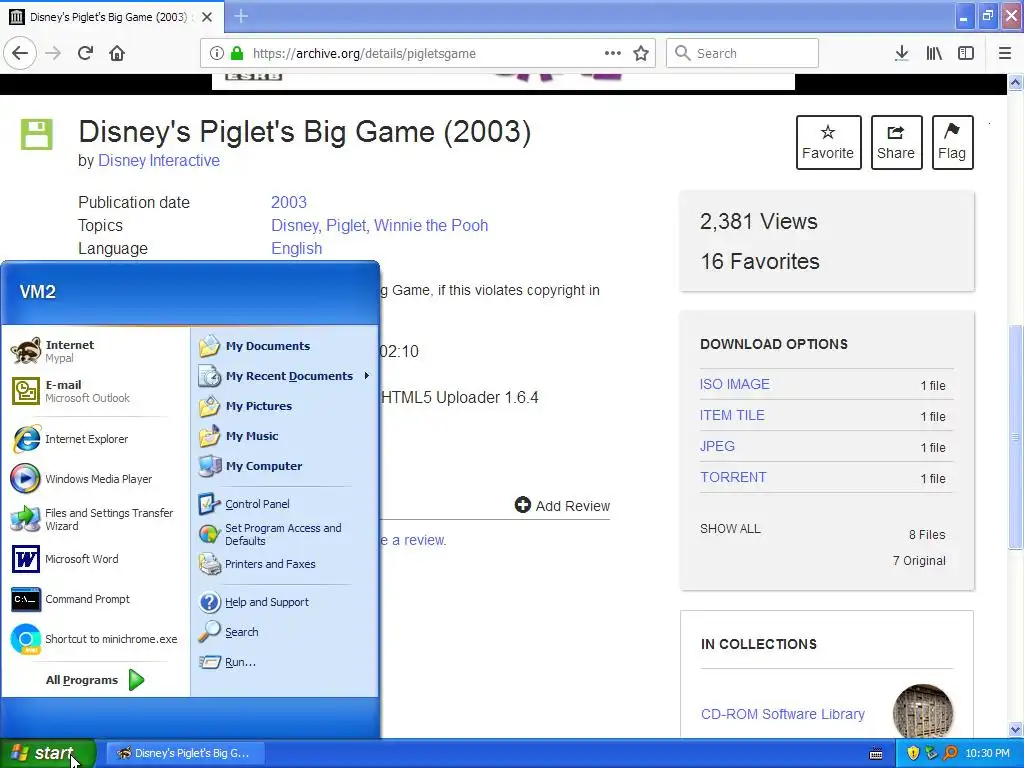The height and width of the screenshot is (768, 1024).
Task: Download the TORRENT file
Action: pos(733,477)
